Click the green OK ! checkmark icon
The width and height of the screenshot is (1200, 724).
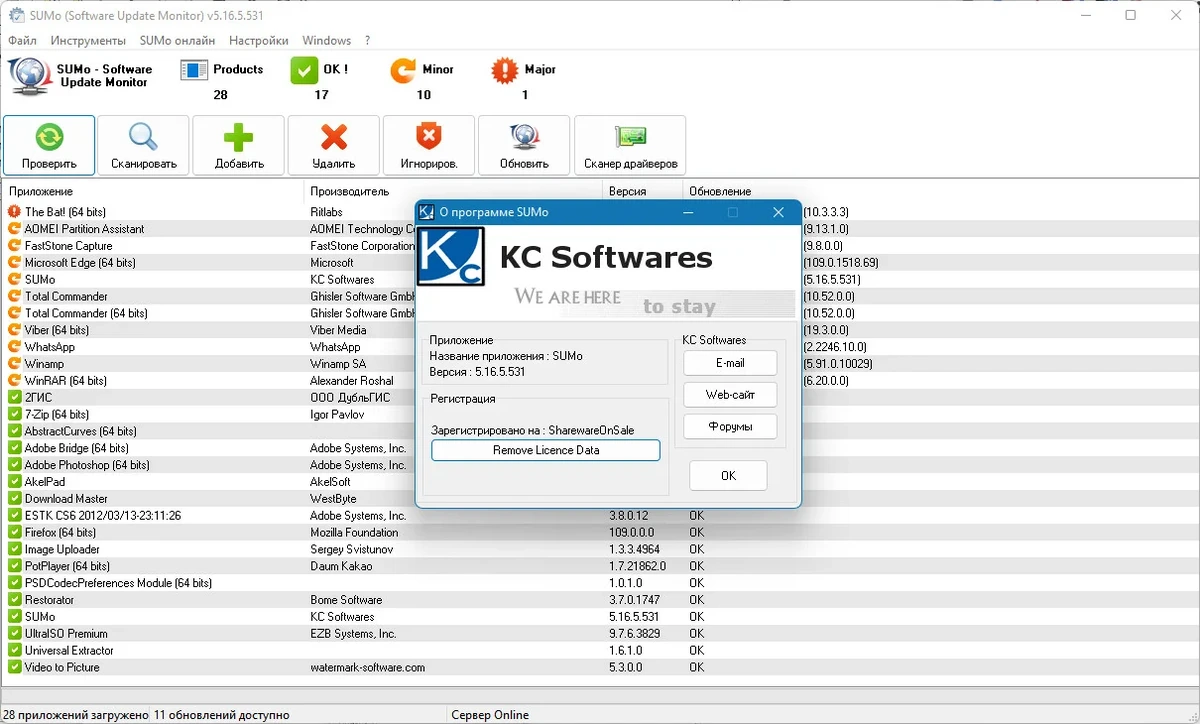click(x=303, y=71)
